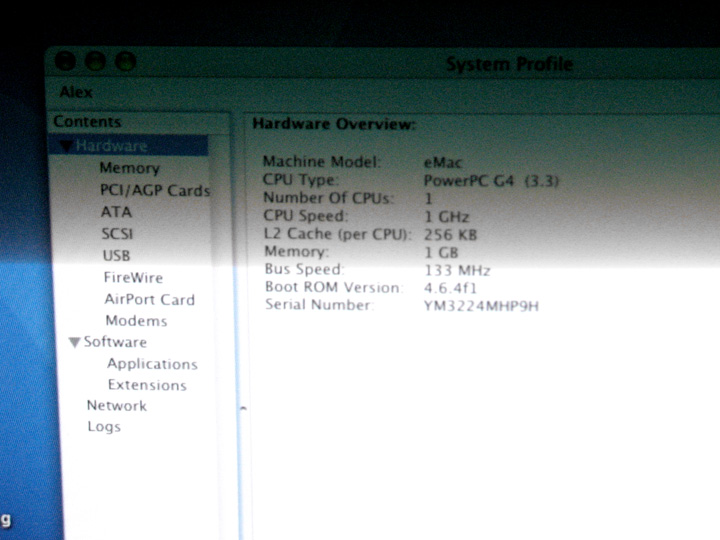720x540 pixels.
Task: Click the System Profile window title
Action: pyautogui.click(x=510, y=64)
